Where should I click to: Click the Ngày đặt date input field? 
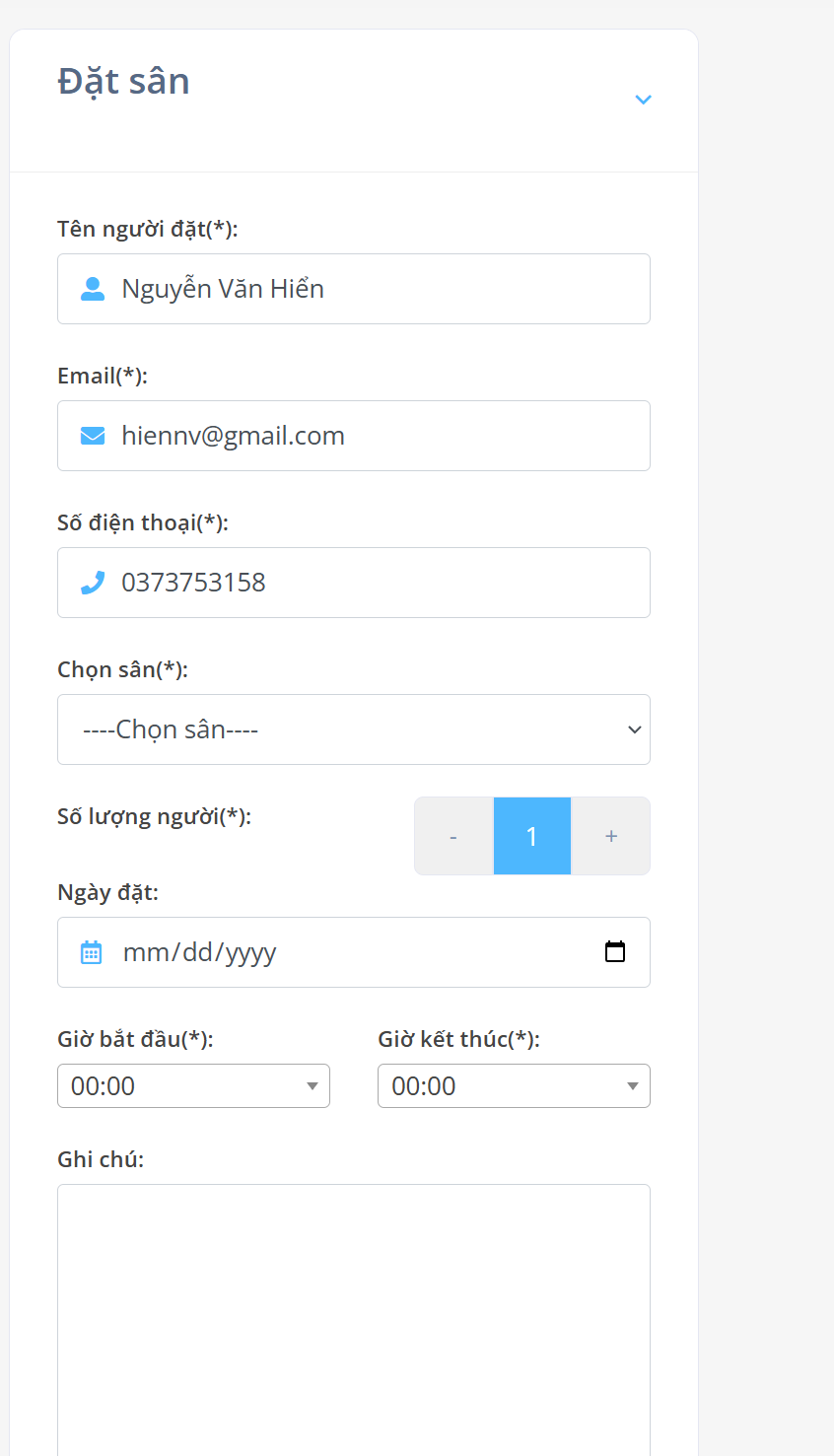354,952
